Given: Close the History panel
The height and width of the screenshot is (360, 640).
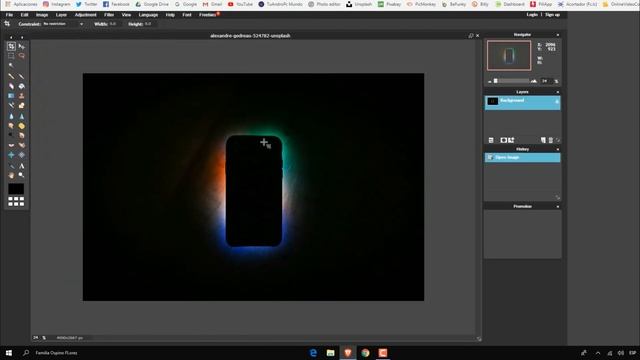Looking at the screenshot, I should tap(558, 149).
